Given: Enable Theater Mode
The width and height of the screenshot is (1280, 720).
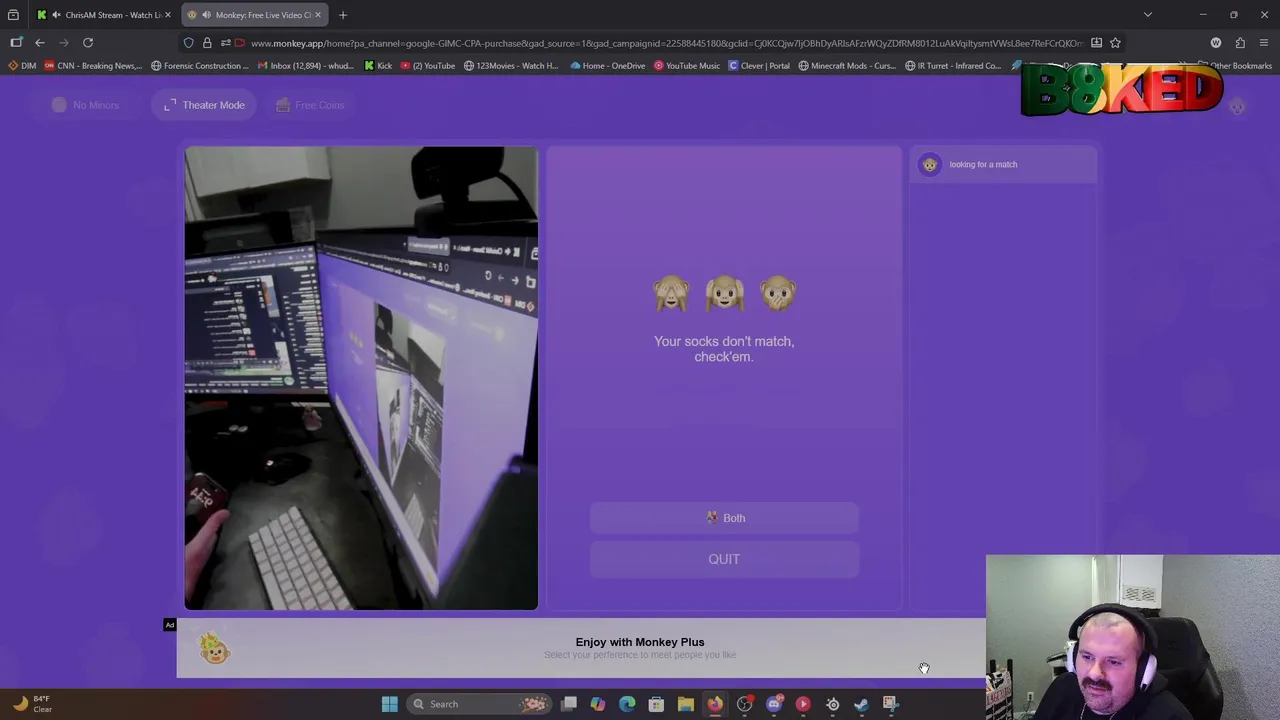Looking at the screenshot, I should tap(204, 105).
